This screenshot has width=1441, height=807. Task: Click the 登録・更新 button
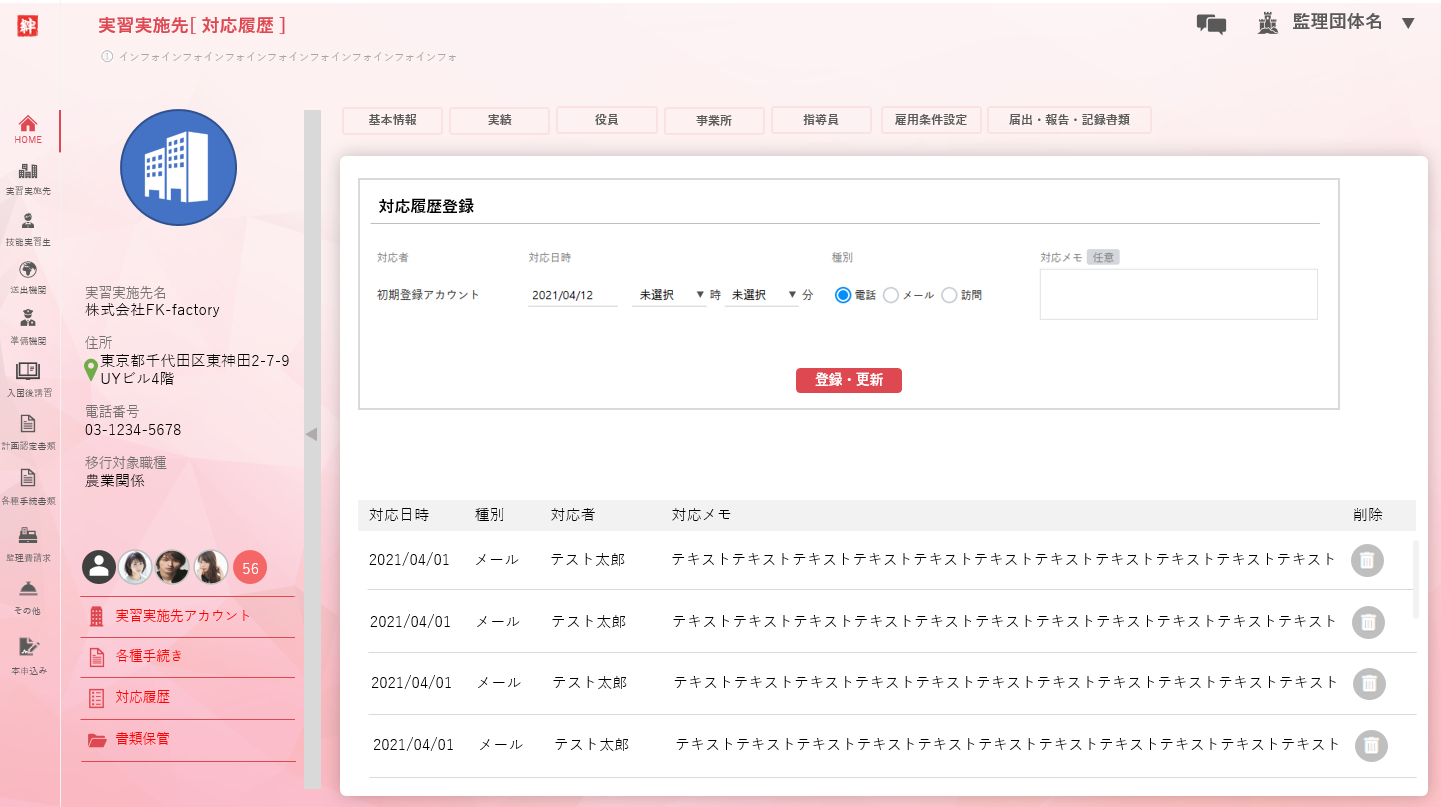pyautogui.click(x=848, y=381)
